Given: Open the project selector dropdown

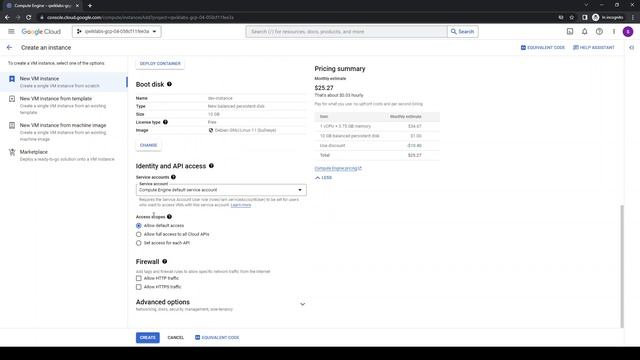Looking at the screenshot, I should 116,31.
